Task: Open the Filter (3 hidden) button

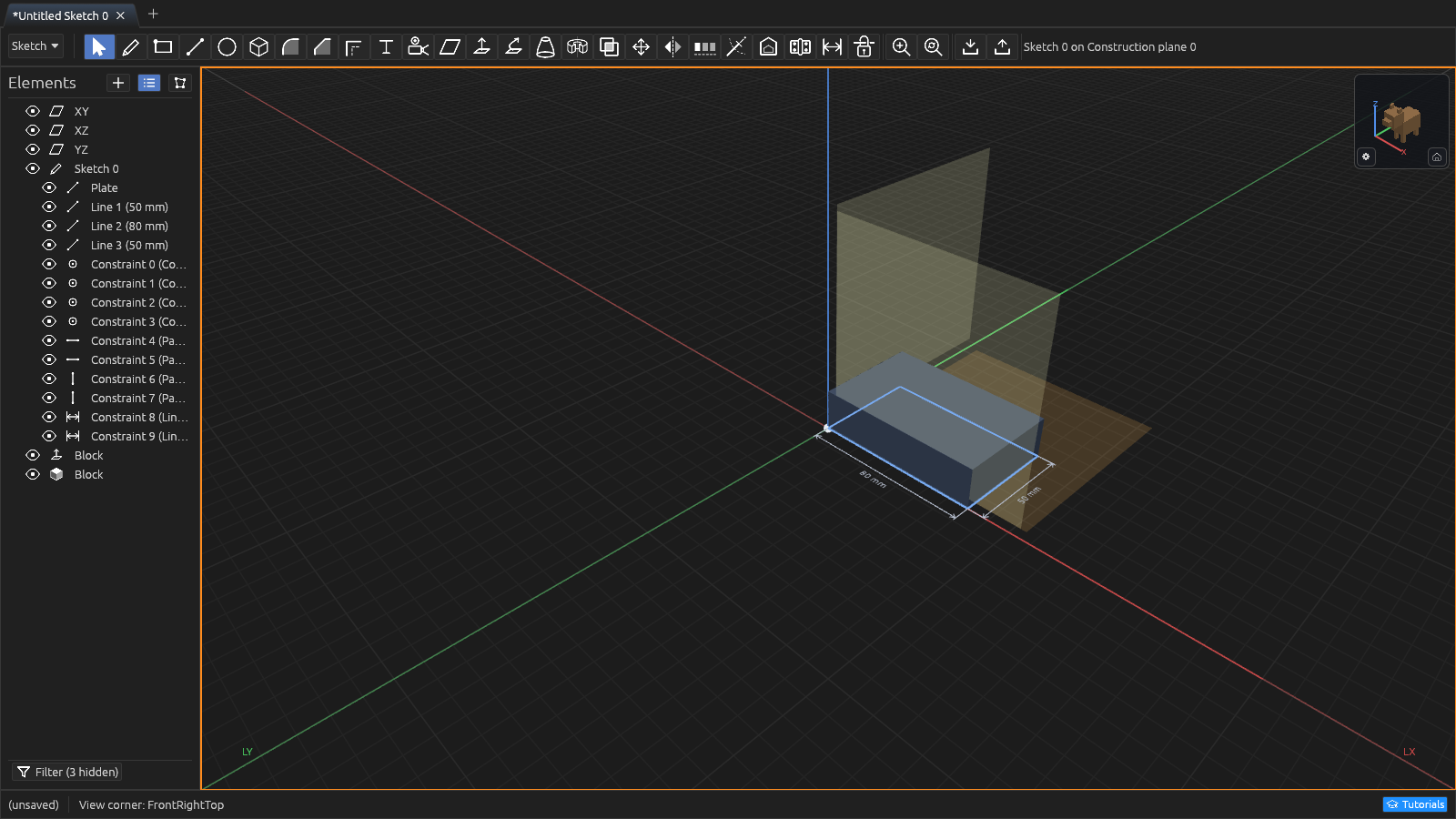Action: click(67, 772)
